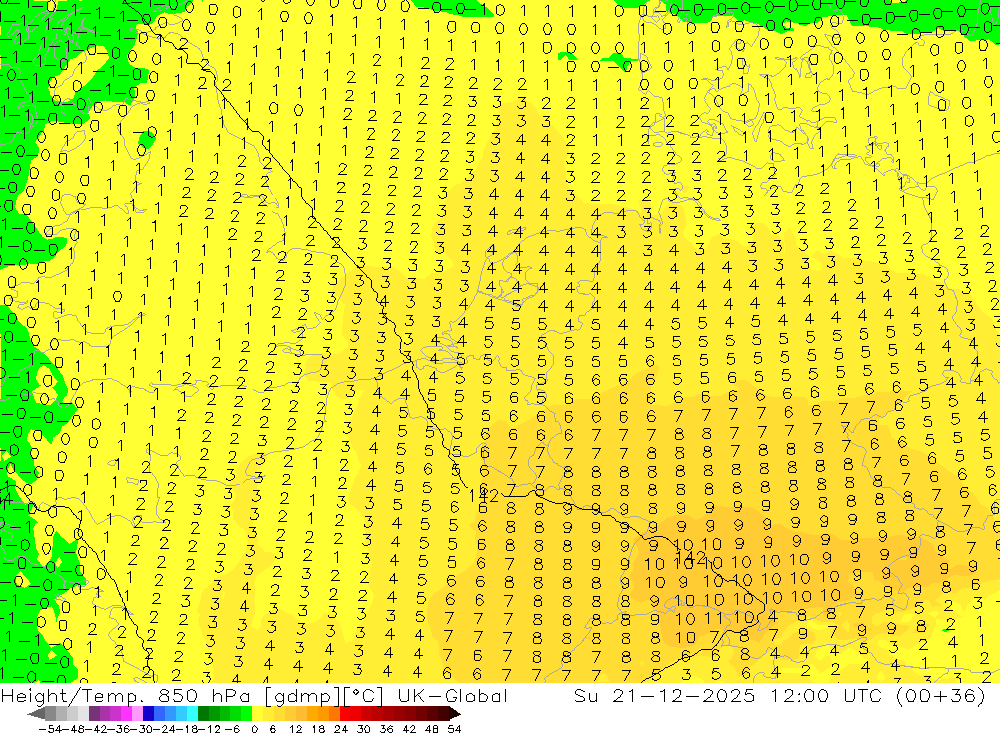This screenshot has height=733, width=1000.
Task: Pick the dark blue swatch in legend
Action: 148,714
